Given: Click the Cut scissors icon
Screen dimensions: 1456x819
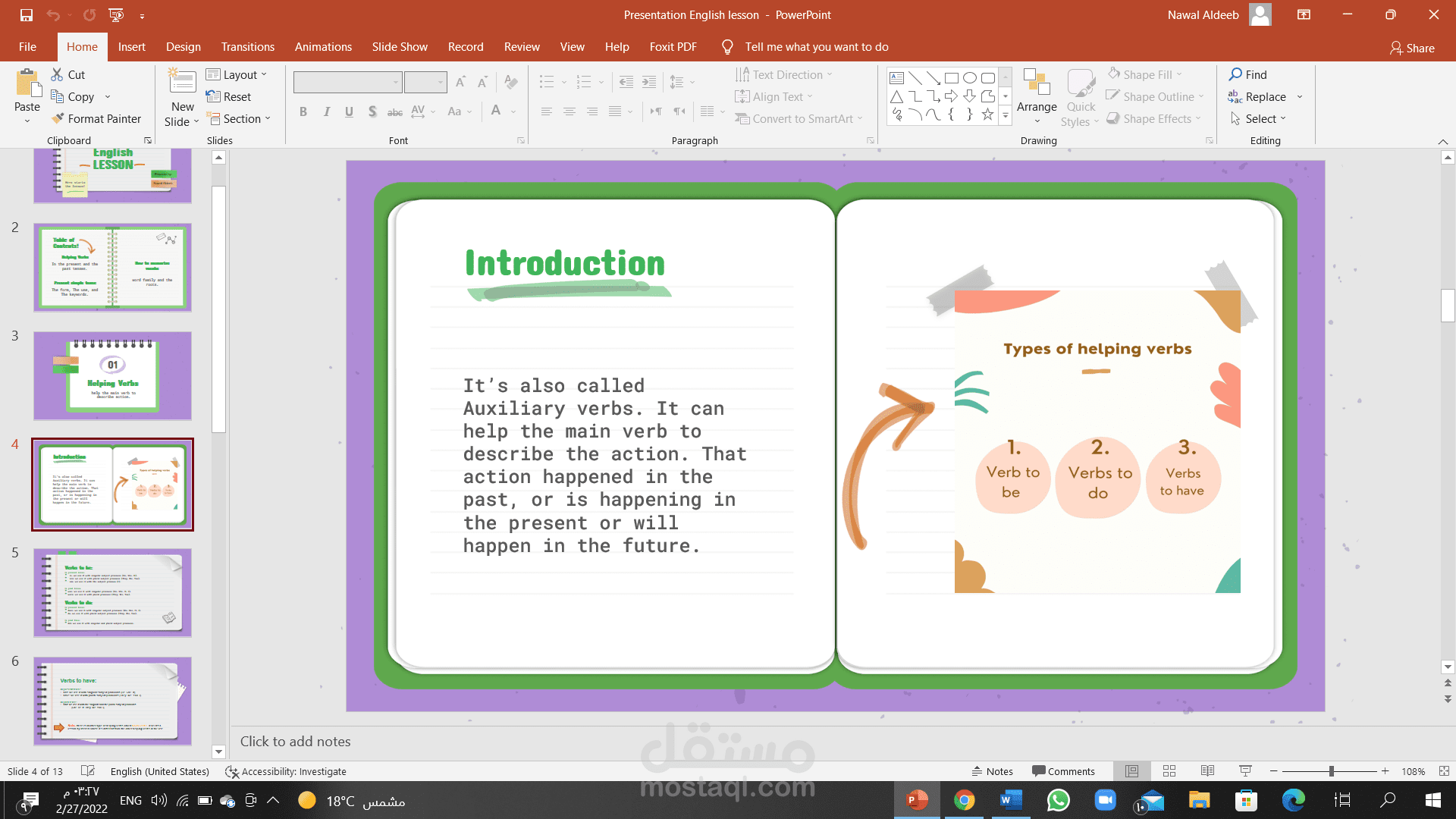Looking at the screenshot, I should click(x=58, y=74).
